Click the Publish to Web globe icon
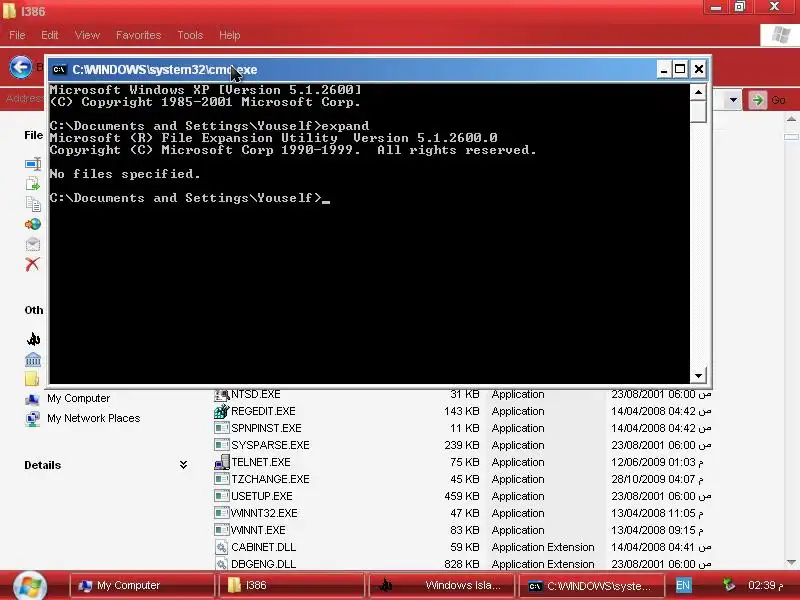This screenshot has width=800, height=600. 33,224
